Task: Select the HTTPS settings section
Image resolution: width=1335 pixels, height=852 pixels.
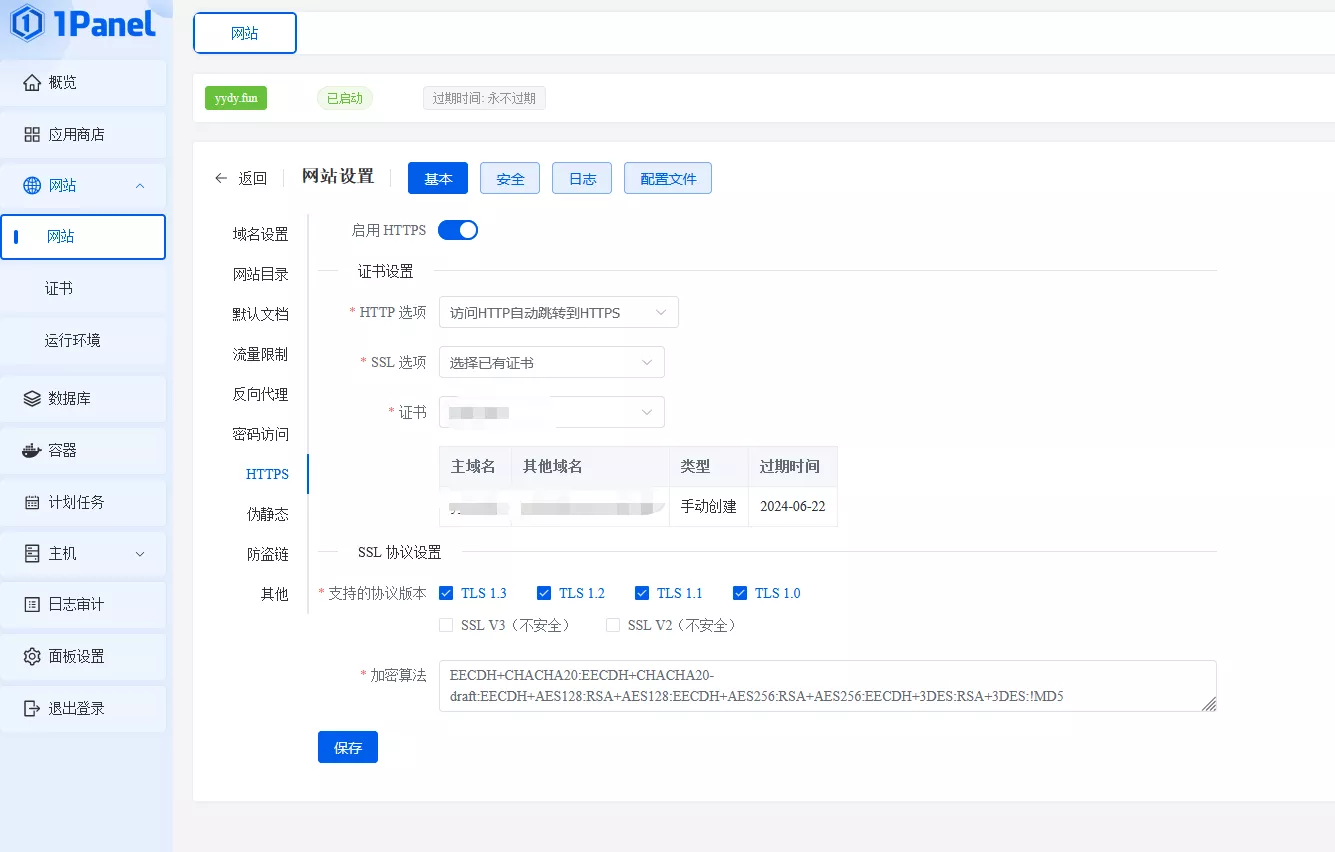Action: pyautogui.click(x=267, y=474)
